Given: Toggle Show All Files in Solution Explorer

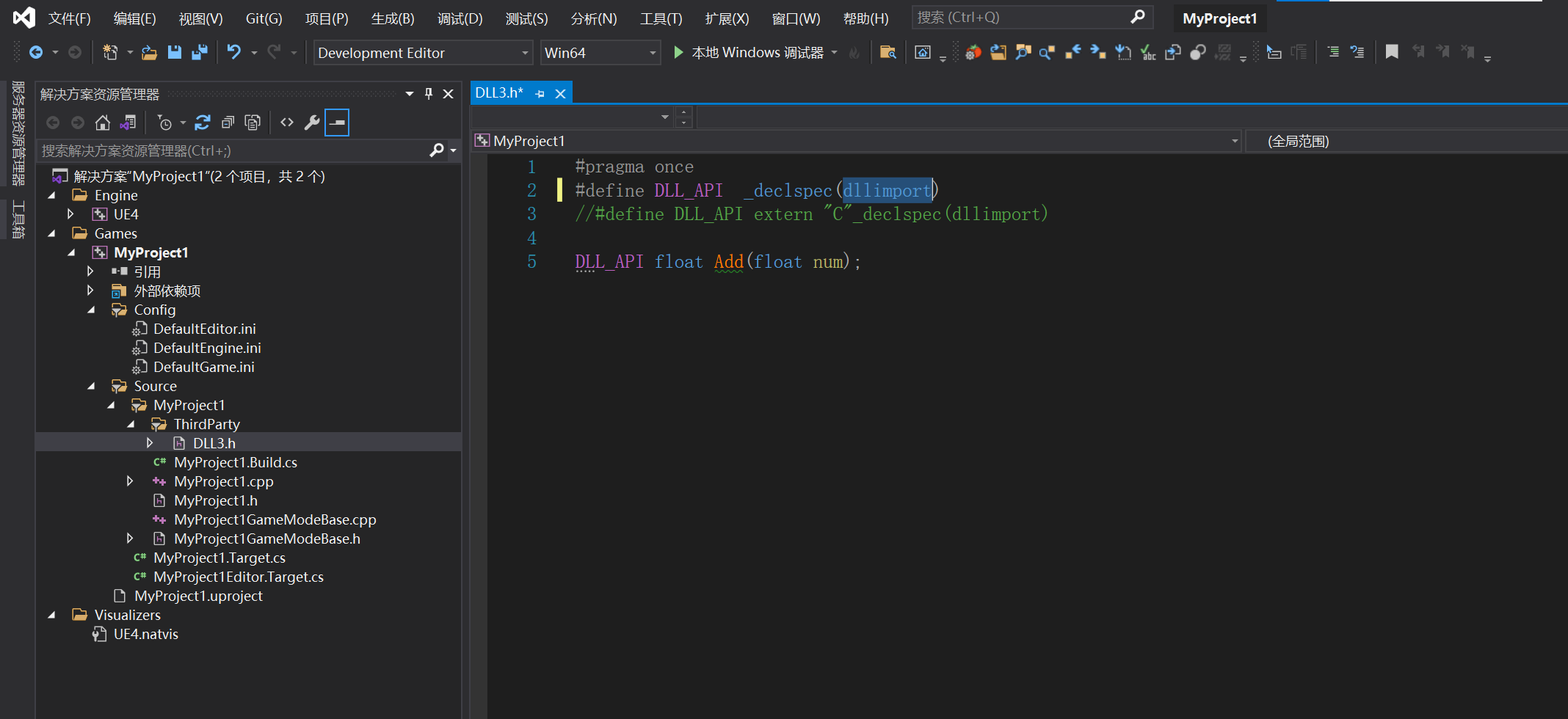Looking at the screenshot, I should (253, 123).
